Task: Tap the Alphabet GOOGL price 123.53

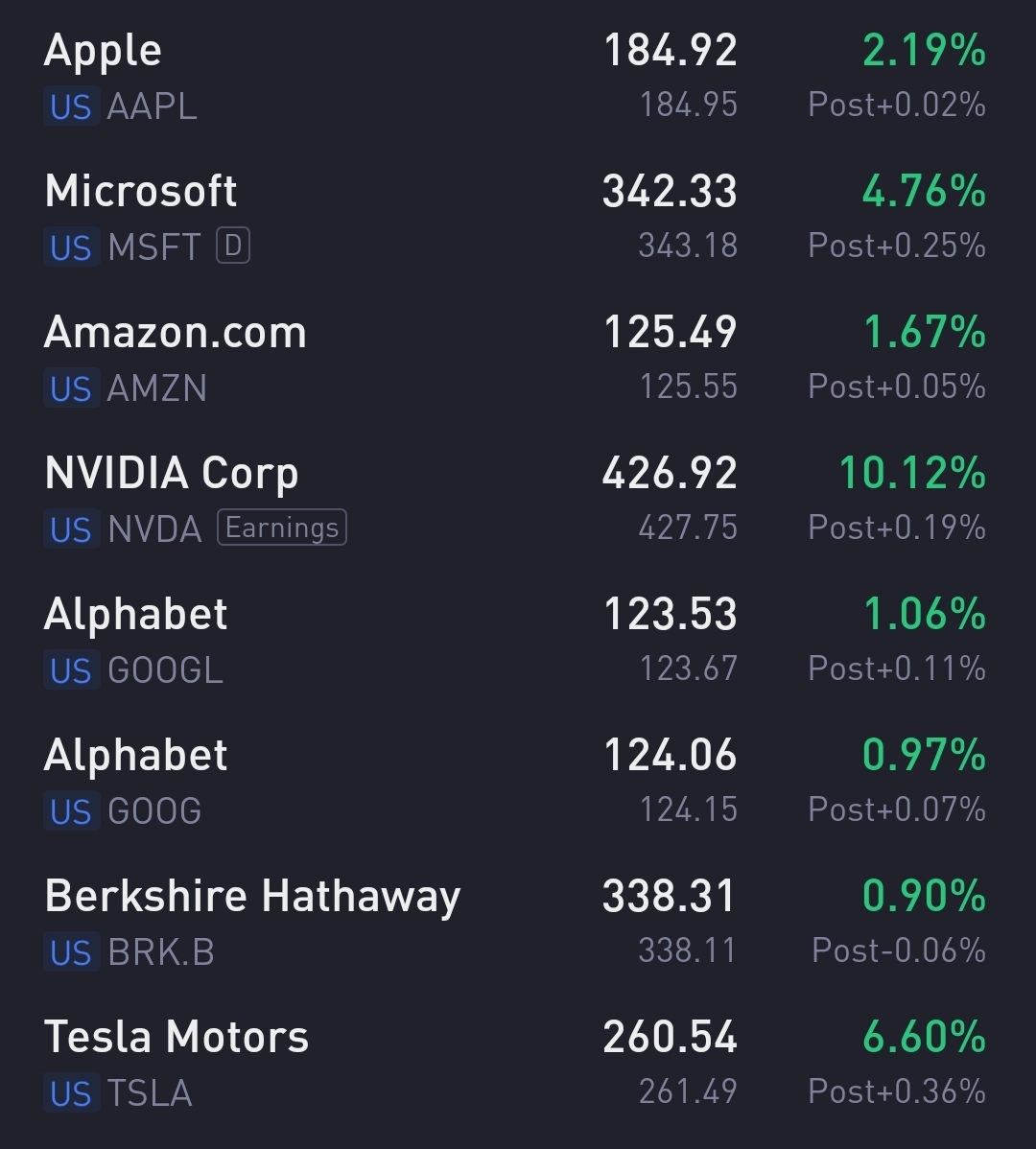Action: click(670, 615)
